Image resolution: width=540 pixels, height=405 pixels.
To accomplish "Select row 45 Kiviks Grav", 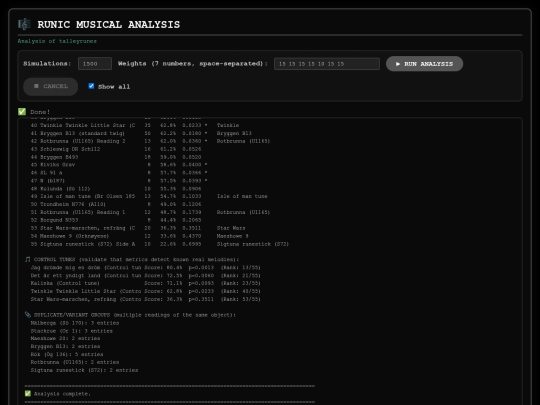I will pos(119,165).
